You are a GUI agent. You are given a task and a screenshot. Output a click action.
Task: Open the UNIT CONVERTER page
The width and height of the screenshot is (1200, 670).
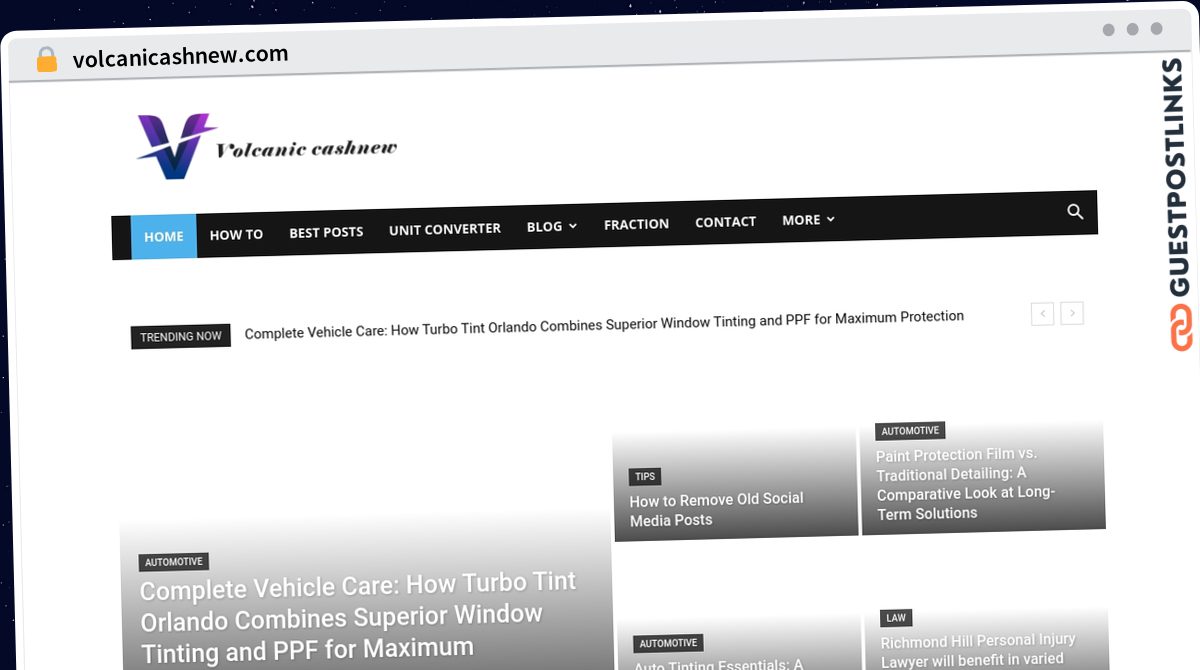pos(445,229)
